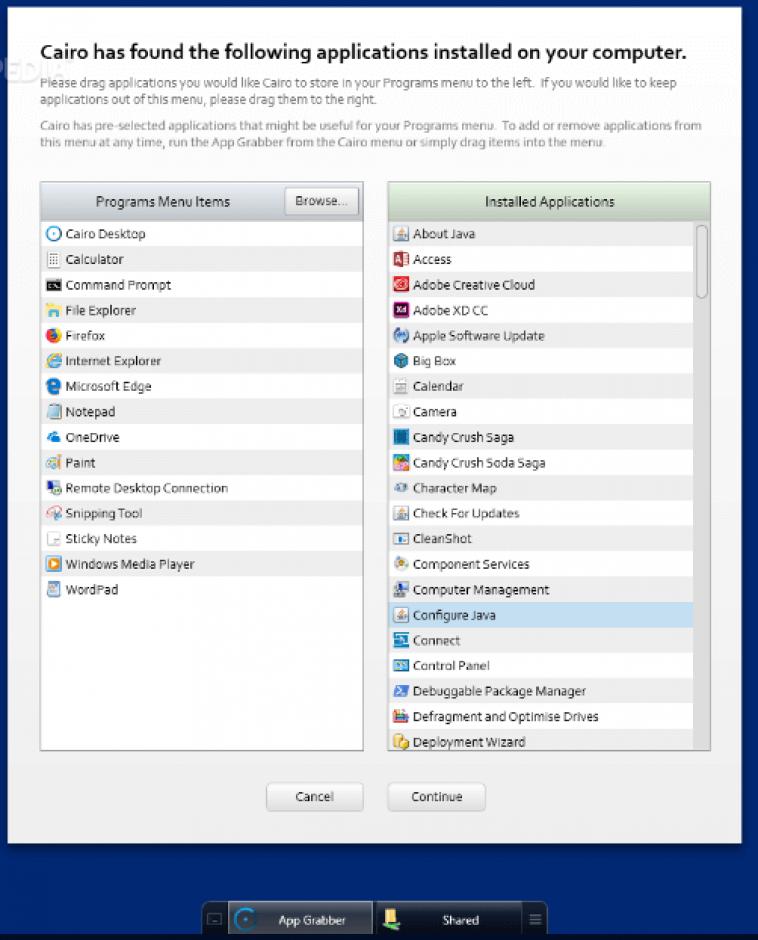
Task: Select the Big Box cube icon
Action: (401, 361)
